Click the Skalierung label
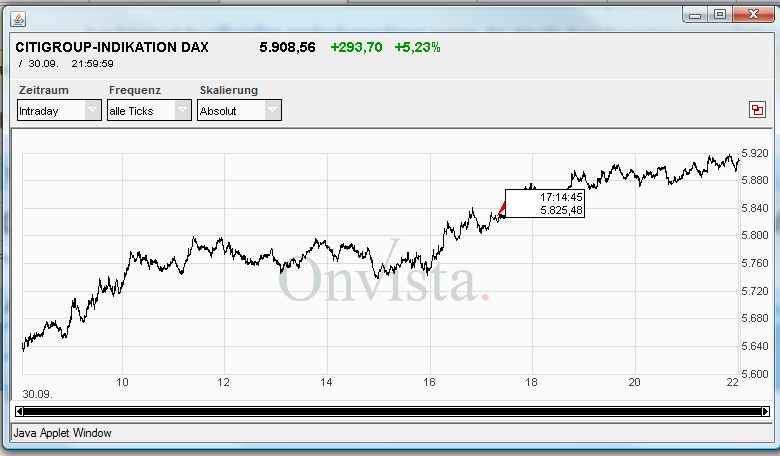The image size is (780, 456). [x=229, y=90]
